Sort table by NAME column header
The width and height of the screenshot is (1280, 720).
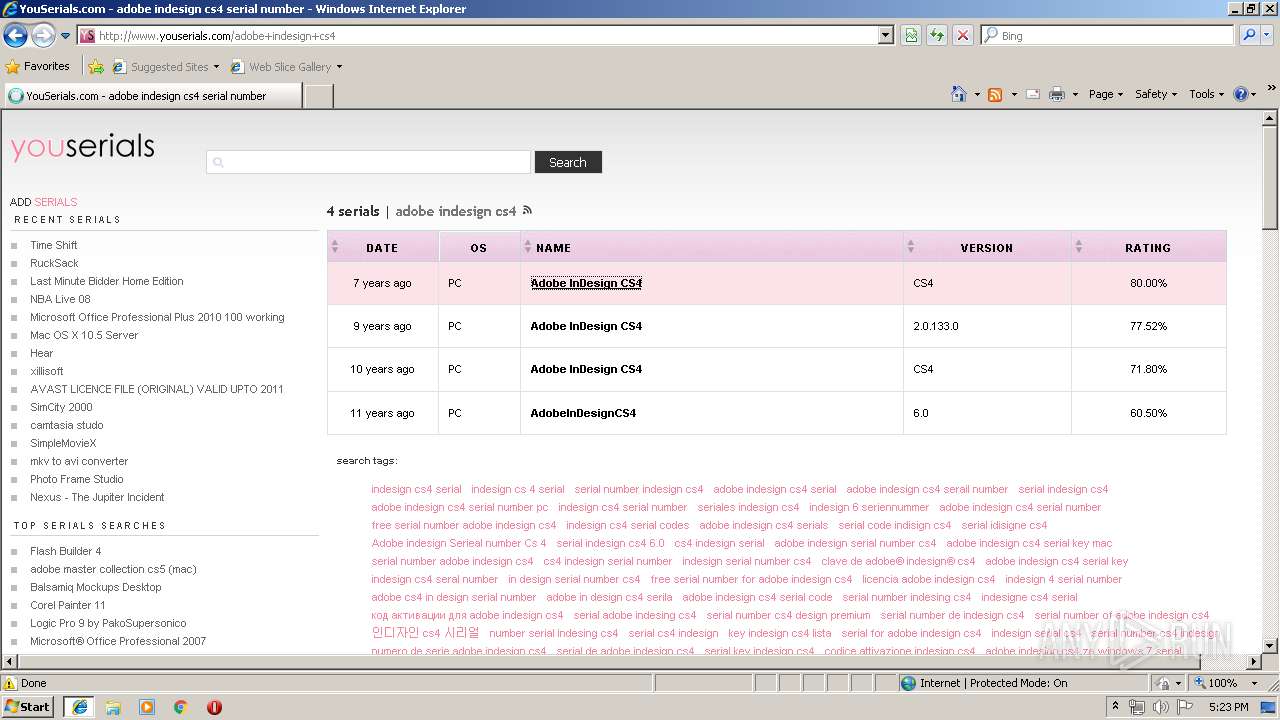click(712, 247)
